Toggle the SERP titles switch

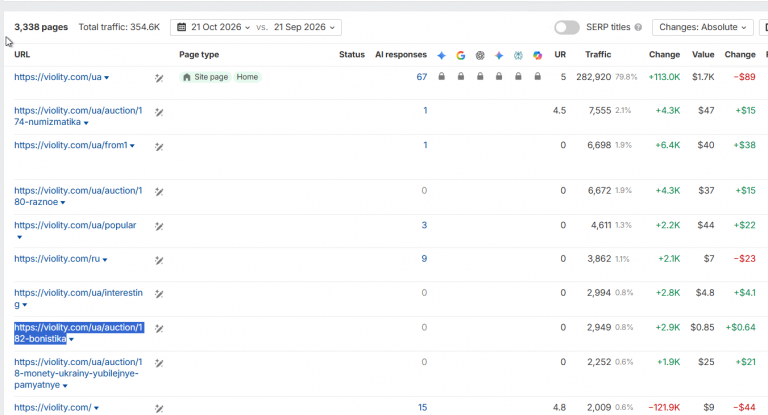567,27
